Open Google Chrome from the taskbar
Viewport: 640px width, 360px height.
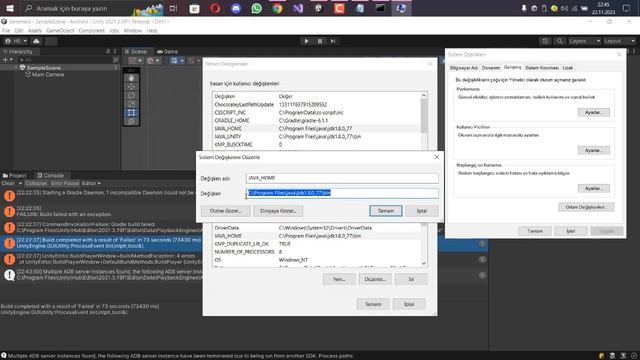point(277,8)
